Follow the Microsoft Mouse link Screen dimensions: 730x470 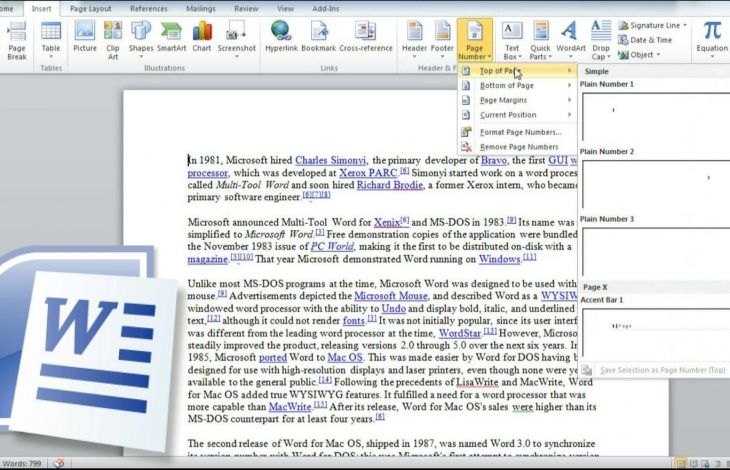click(391, 296)
